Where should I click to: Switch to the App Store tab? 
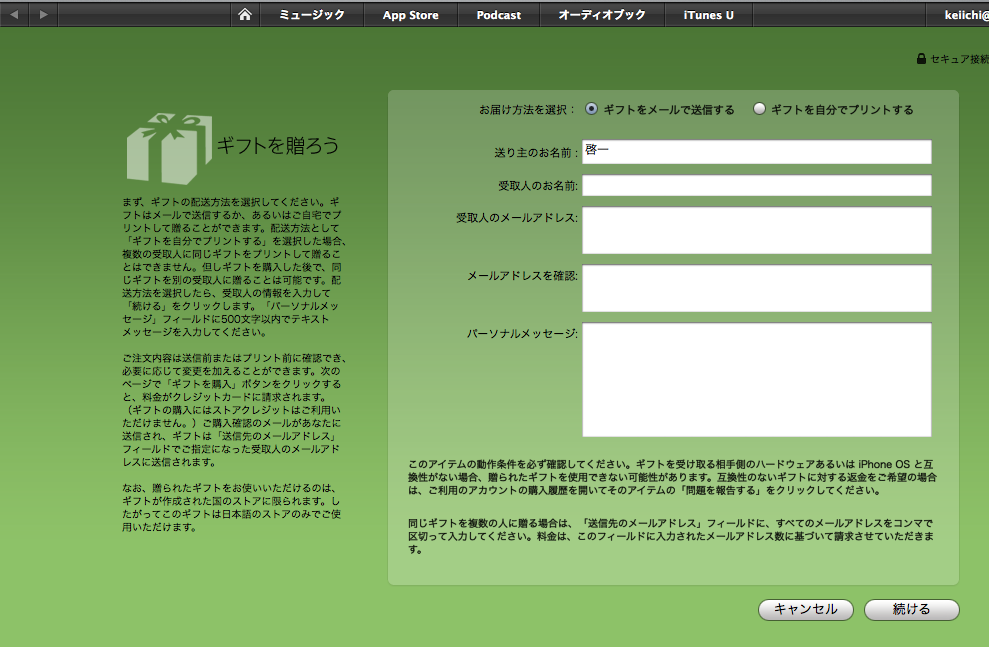(x=412, y=15)
